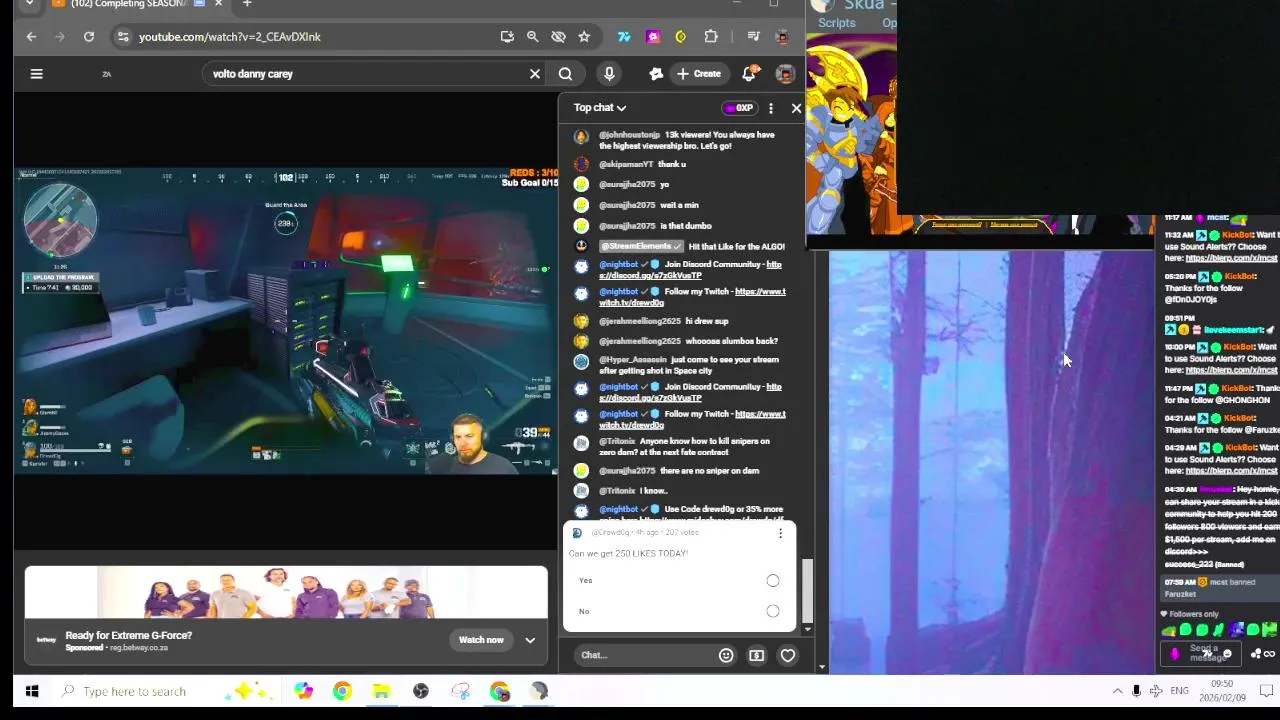Bookmark this page with the star

(584, 37)
